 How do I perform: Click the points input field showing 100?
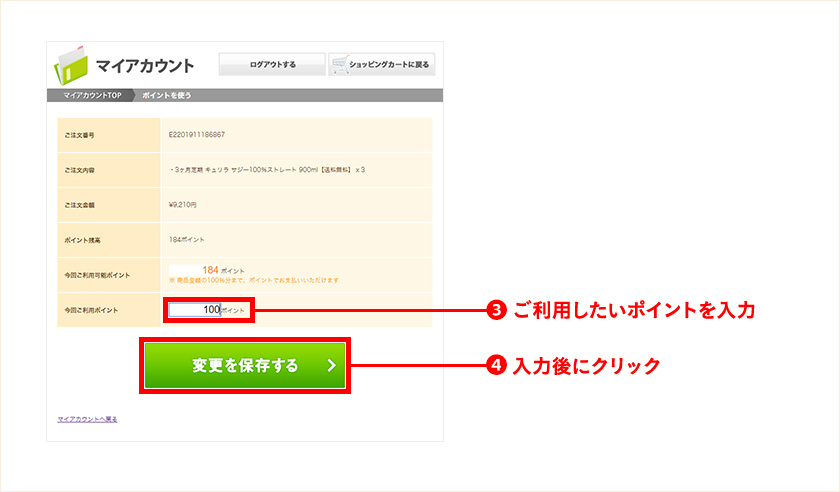(195, 310)
